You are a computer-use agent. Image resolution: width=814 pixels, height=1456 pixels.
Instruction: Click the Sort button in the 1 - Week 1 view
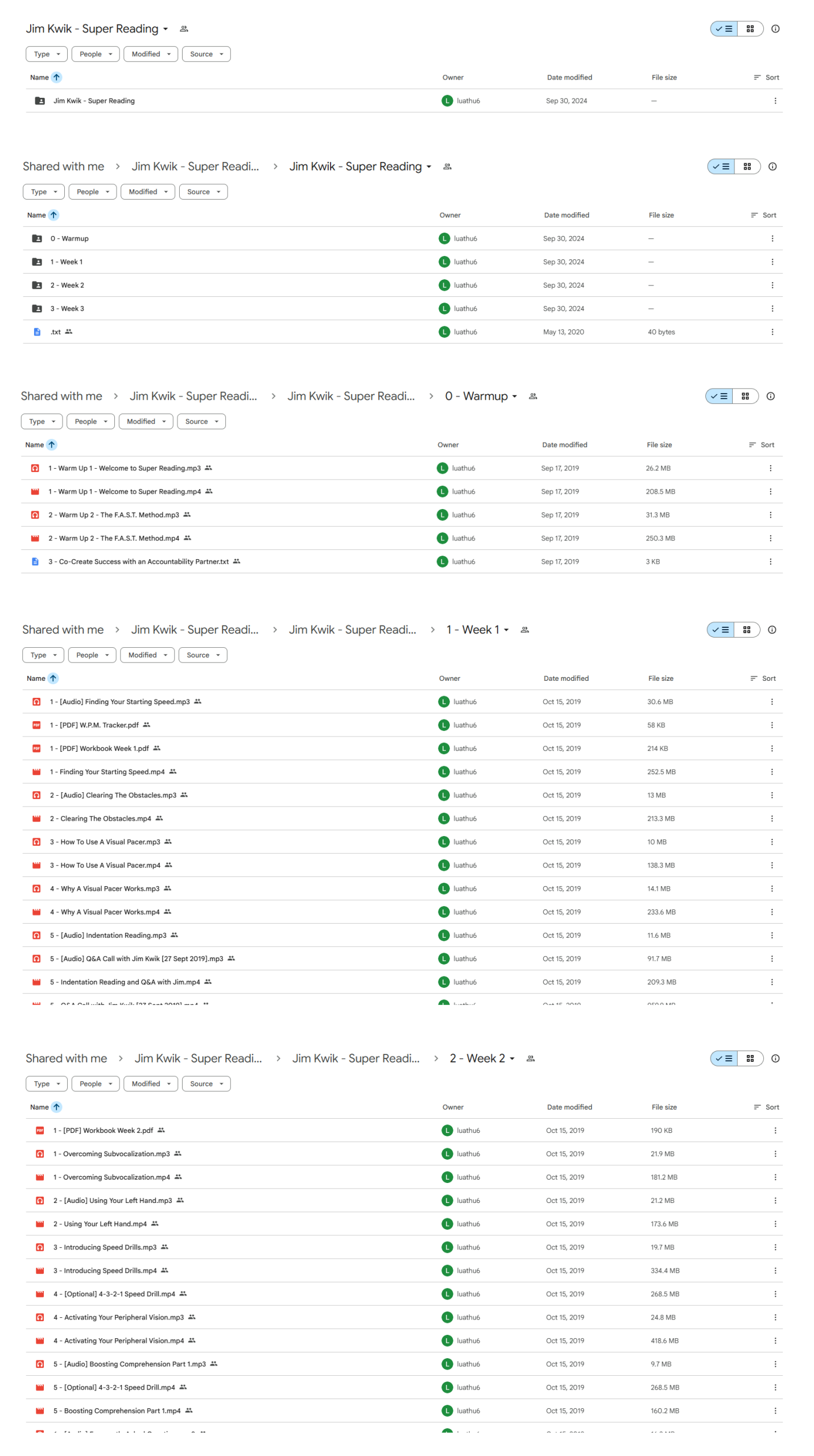point(762,678)
